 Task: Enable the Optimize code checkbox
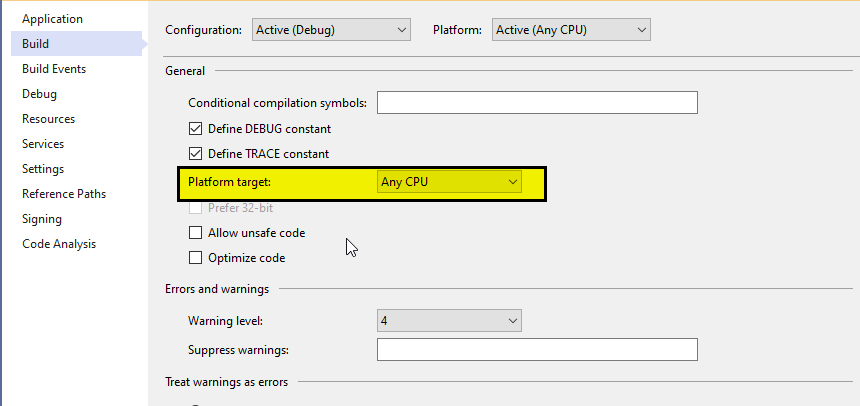195,257
